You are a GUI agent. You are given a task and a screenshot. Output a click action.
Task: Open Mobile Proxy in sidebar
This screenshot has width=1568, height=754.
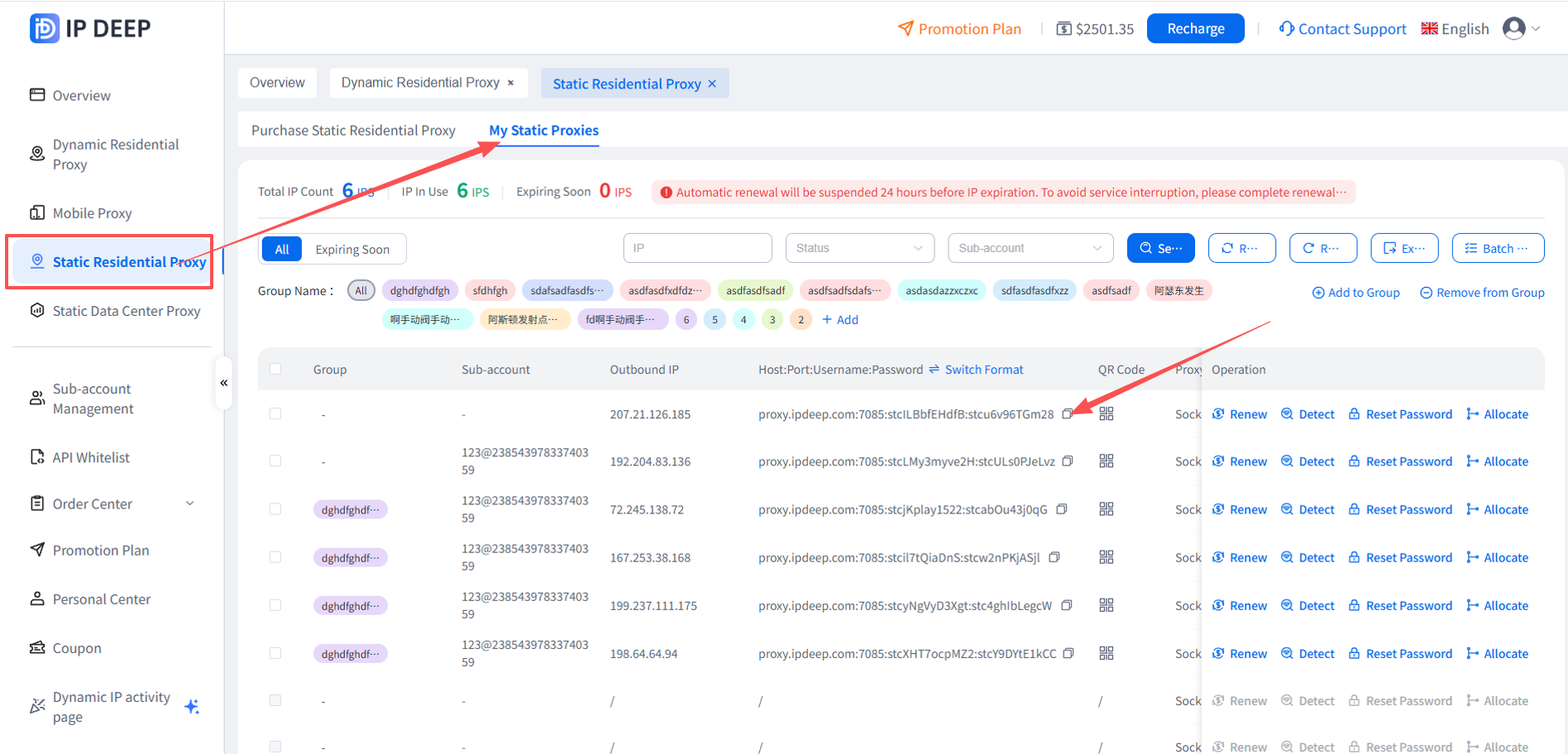pos(81,213)
